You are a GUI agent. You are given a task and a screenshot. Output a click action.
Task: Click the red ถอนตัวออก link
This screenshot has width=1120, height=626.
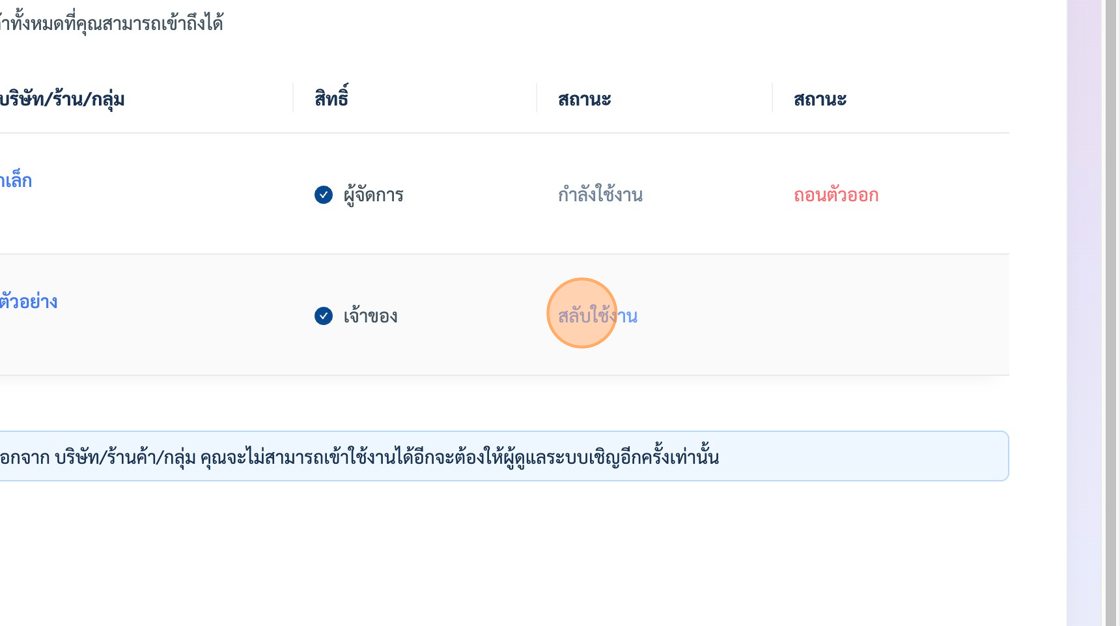click(836, 194)
